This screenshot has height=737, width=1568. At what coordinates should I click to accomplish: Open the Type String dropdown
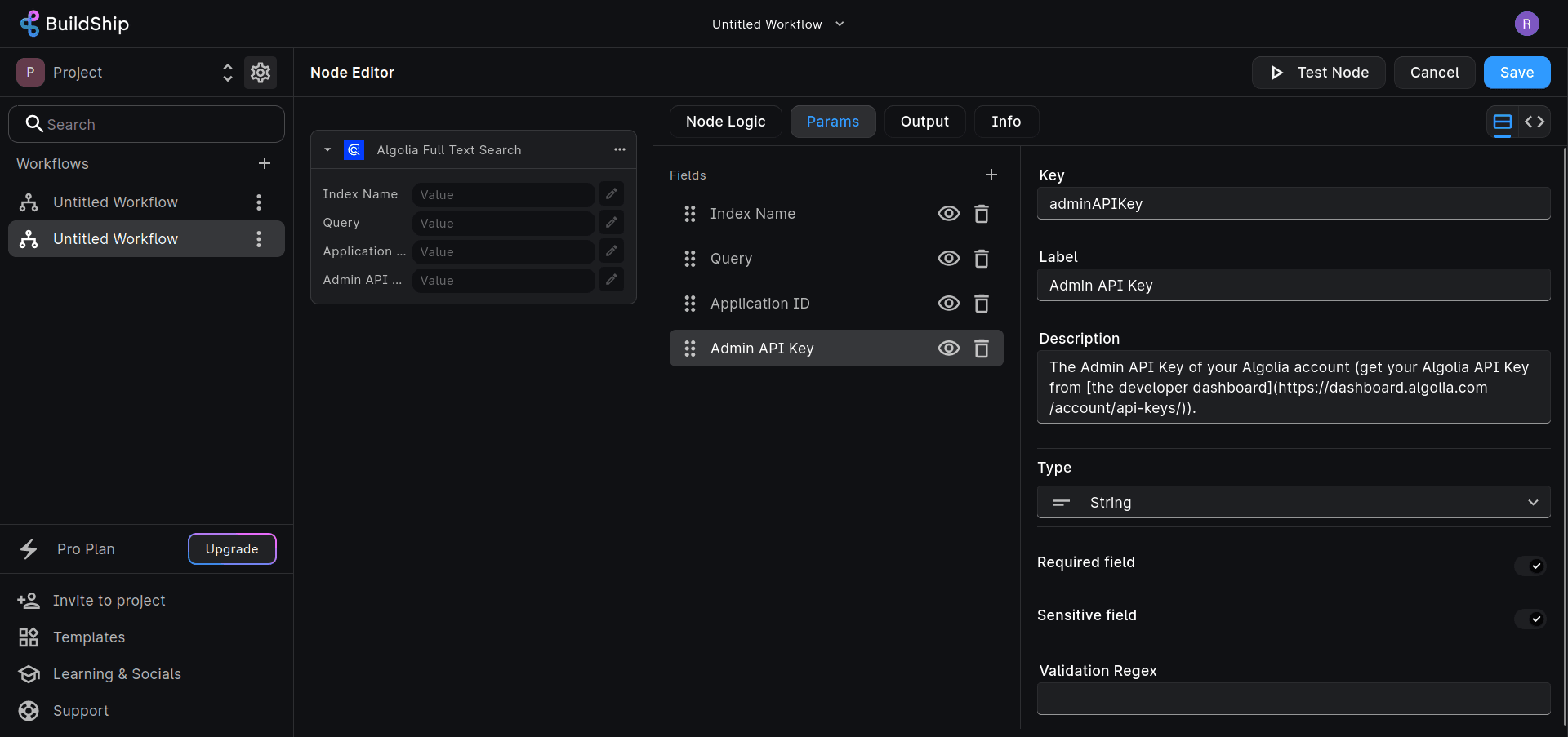coord(1293,503)
